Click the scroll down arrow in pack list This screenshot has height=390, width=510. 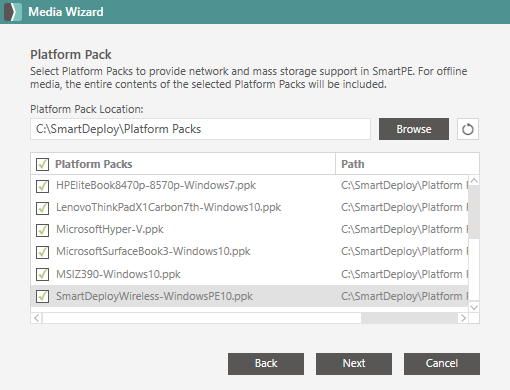tap(474, 307)
